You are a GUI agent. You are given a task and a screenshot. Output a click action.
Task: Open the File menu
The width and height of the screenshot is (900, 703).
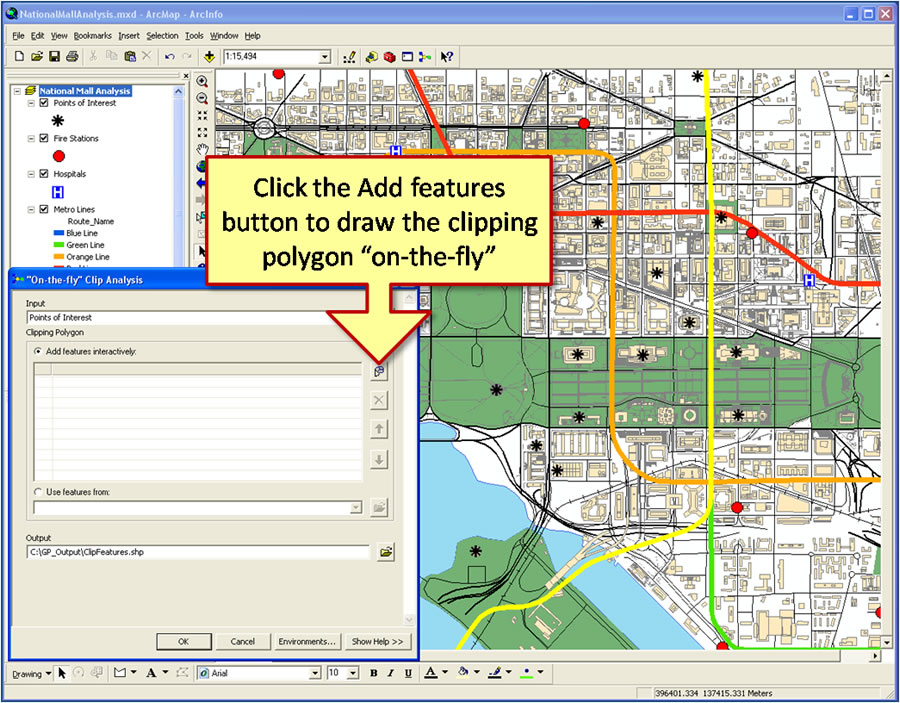pos(18,36)
